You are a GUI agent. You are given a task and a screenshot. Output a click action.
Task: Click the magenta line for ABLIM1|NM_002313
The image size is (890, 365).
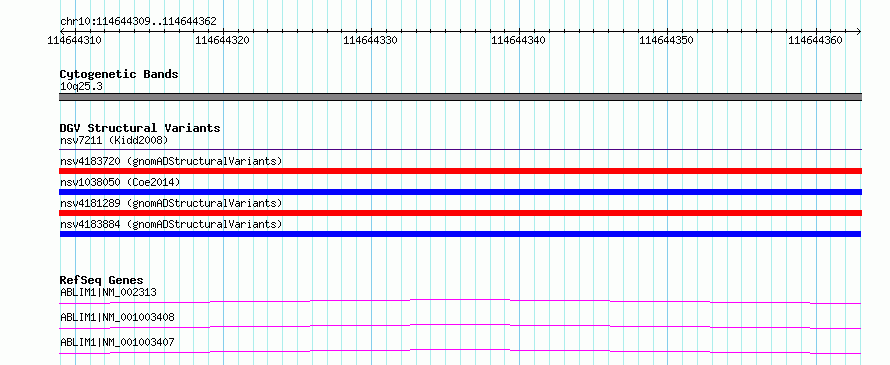coord(460,301)
